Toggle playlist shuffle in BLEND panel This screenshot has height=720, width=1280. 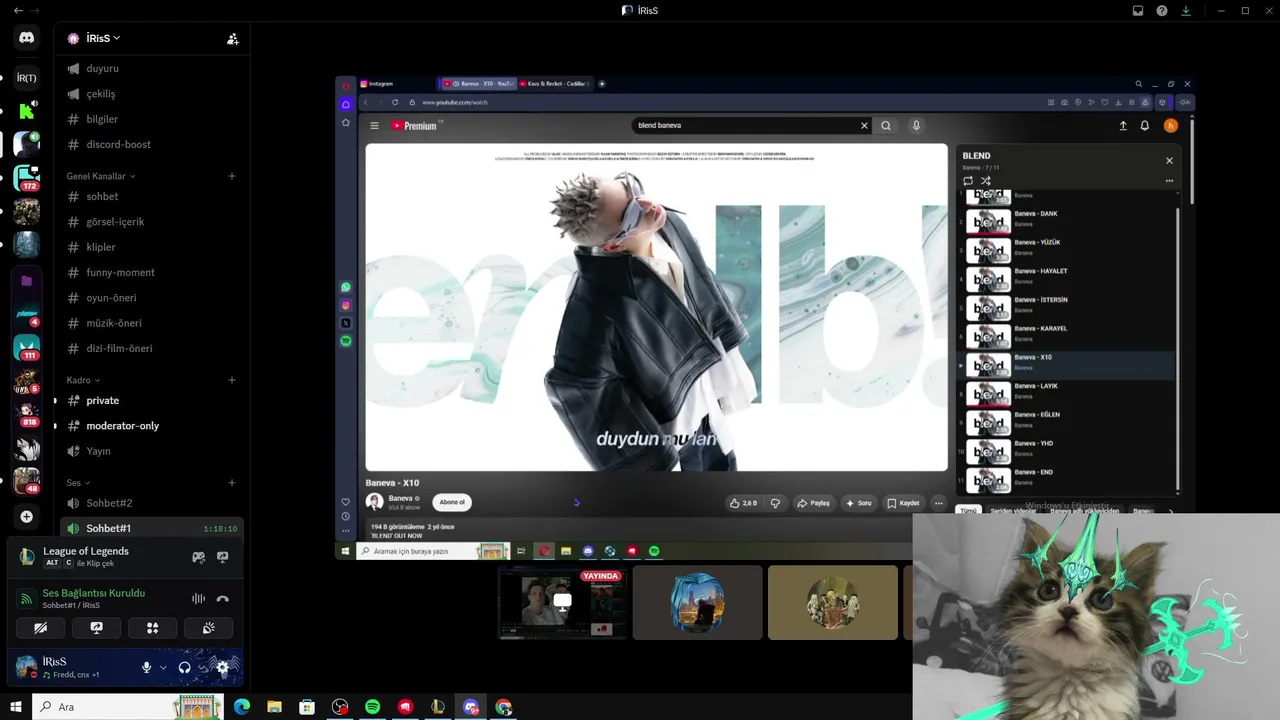click(x=986, y=181)
